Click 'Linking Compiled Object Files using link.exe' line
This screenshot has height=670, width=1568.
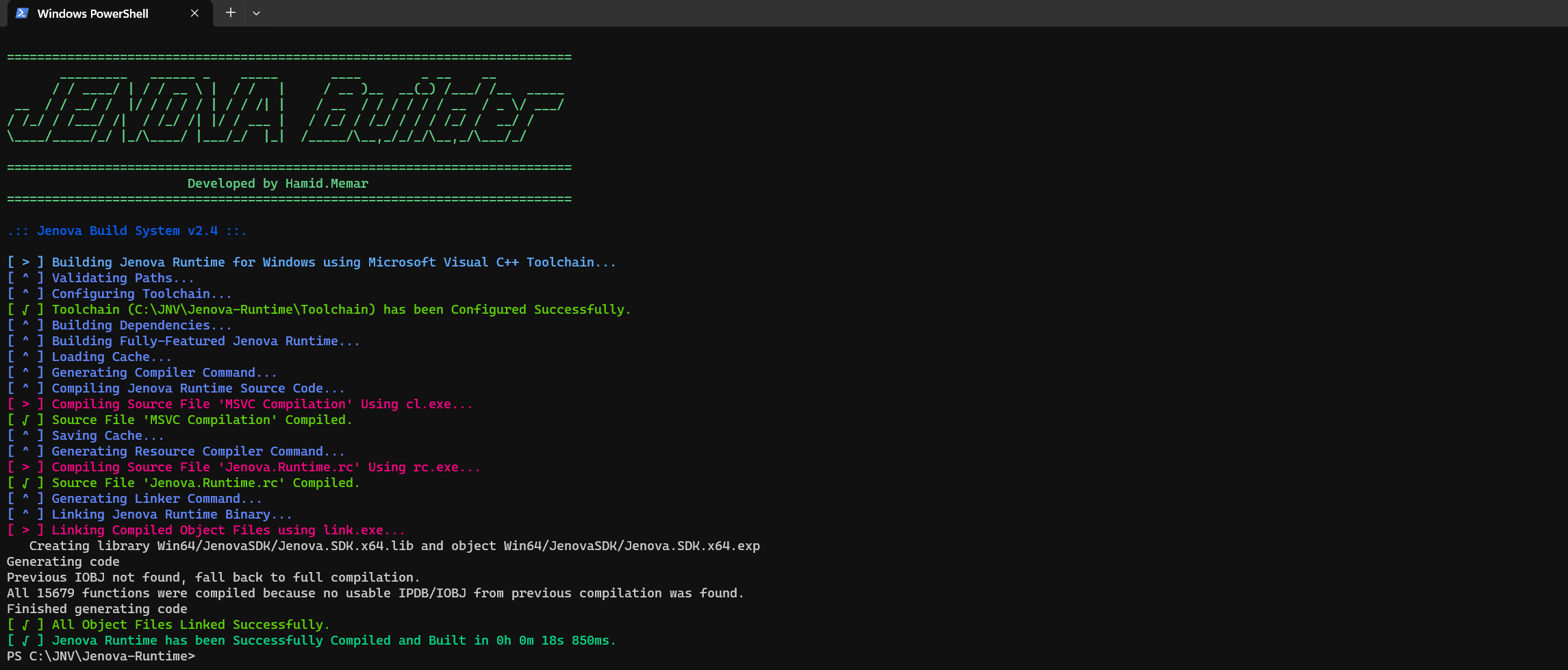point(206,530)
